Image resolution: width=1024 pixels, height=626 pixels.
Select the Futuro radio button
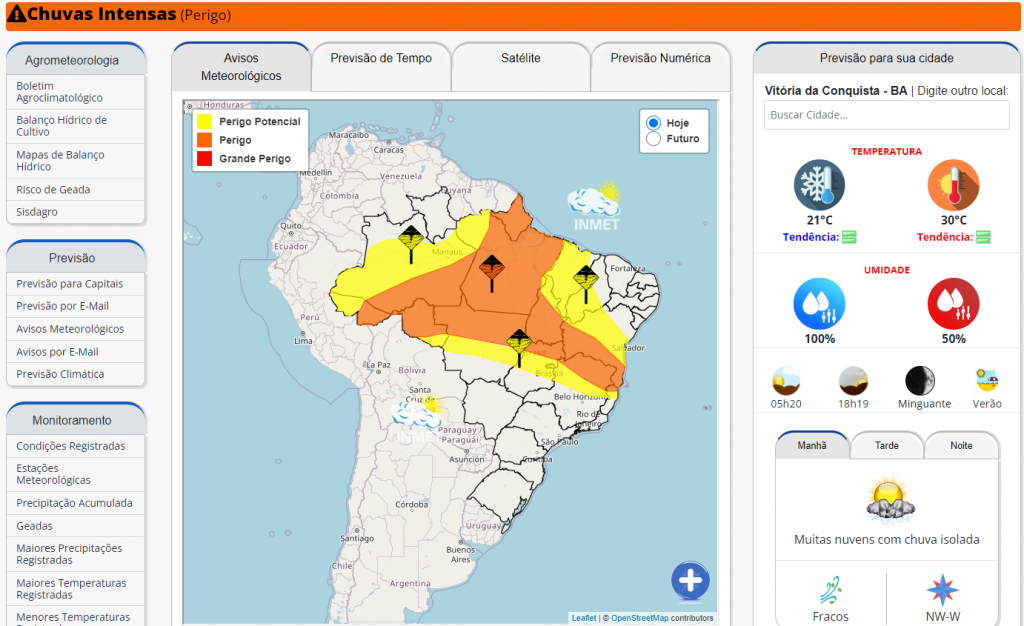click(654, 139)
